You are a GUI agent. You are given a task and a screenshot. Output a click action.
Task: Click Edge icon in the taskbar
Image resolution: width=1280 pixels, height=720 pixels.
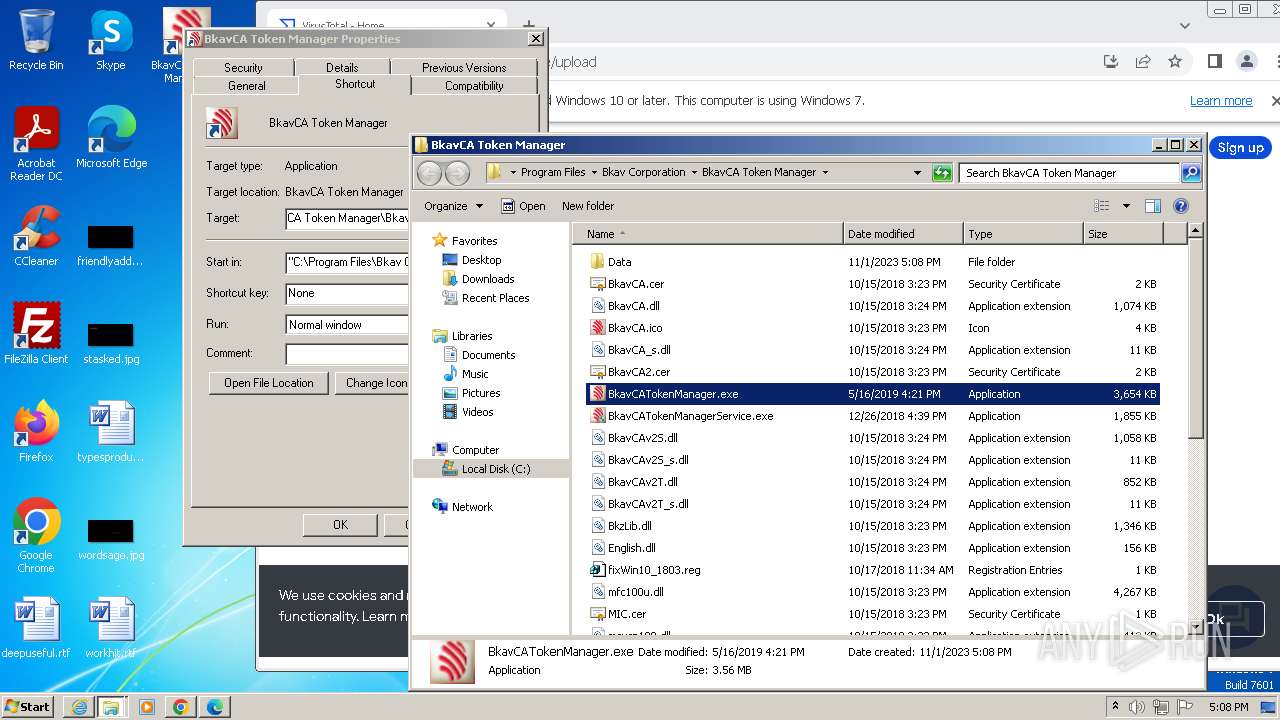click(215, 707)
